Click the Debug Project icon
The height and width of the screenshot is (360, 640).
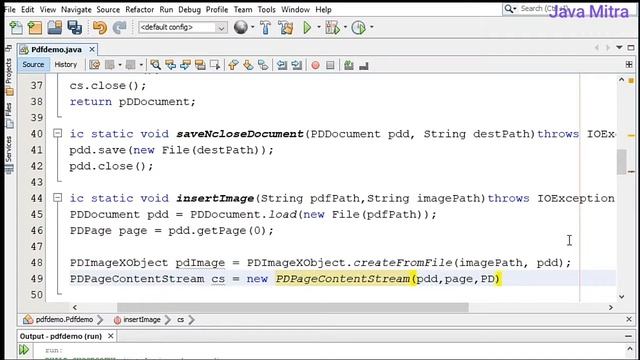[332, 27]
